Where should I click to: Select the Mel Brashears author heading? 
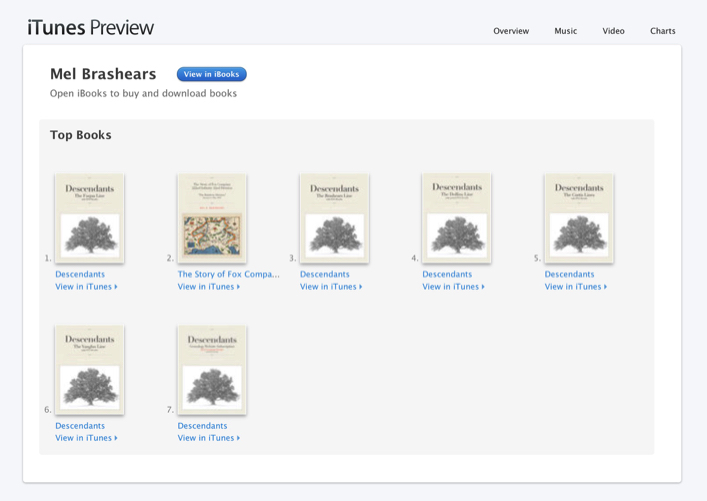pyautogui.click(x=103, y=74)
